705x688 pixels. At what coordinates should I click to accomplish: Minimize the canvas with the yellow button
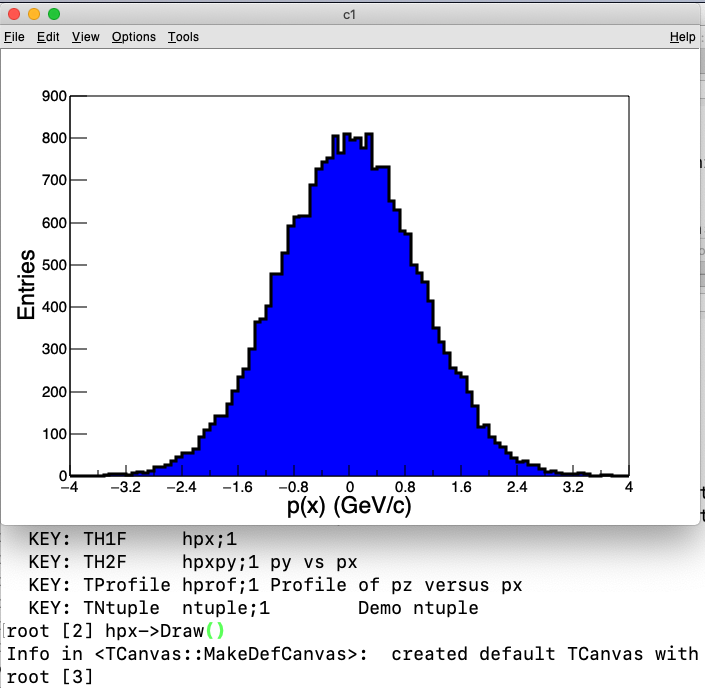[34, 14]
